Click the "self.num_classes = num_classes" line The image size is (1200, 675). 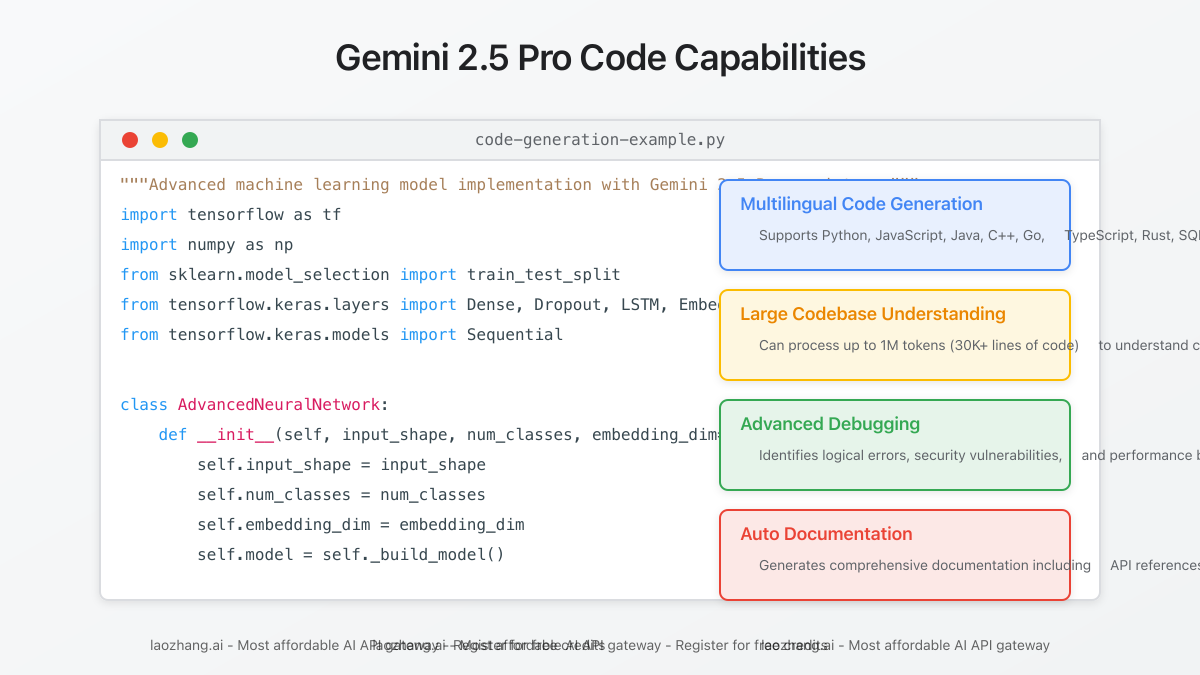[341, 495]
